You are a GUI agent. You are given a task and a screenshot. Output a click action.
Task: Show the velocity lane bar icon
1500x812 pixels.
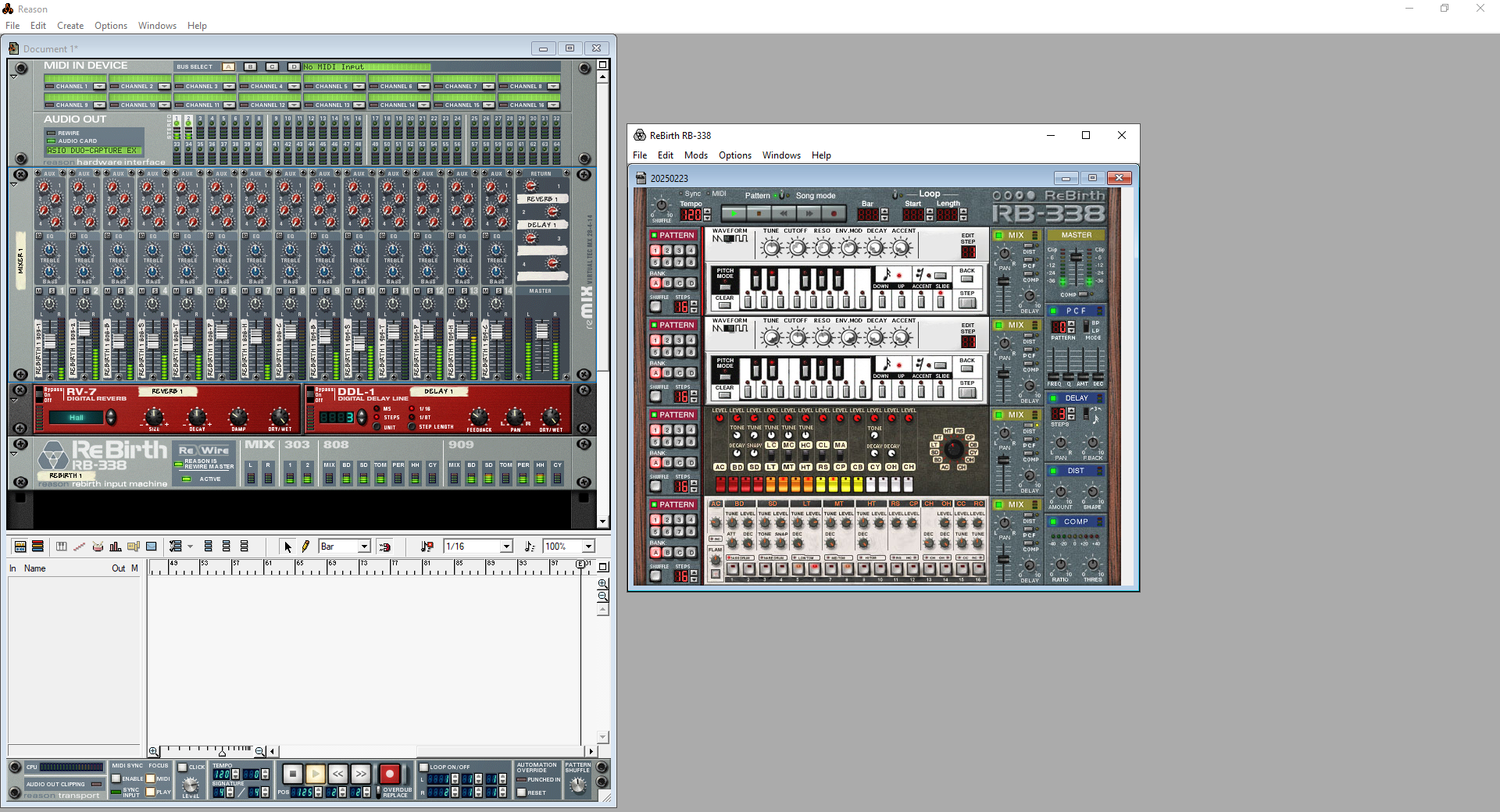tap(116, 547)
